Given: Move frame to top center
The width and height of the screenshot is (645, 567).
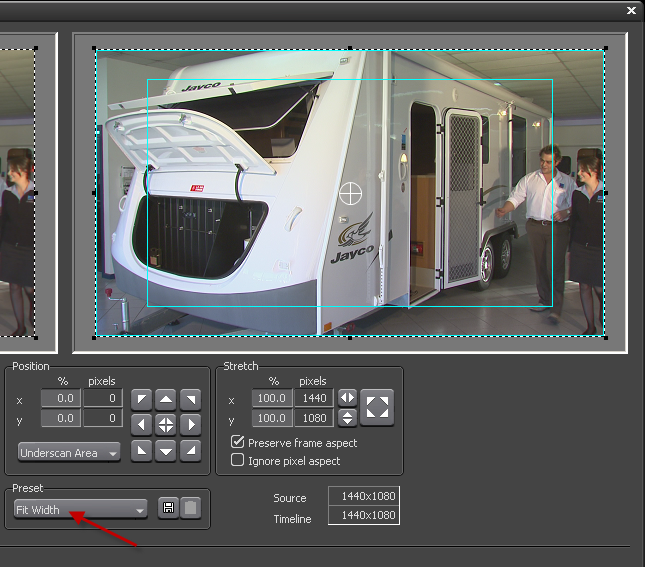Looking at the screenshot, I should tap(166, 400).
